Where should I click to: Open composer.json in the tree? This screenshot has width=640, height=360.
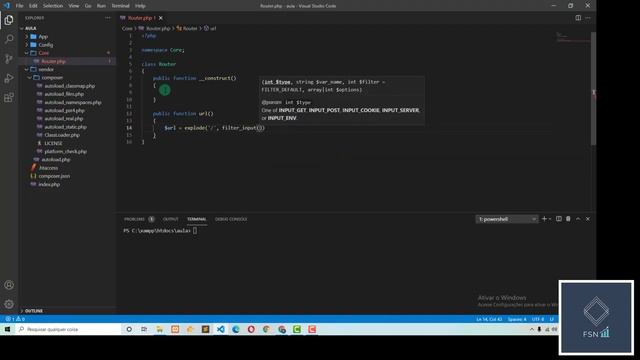pos(54,176)
